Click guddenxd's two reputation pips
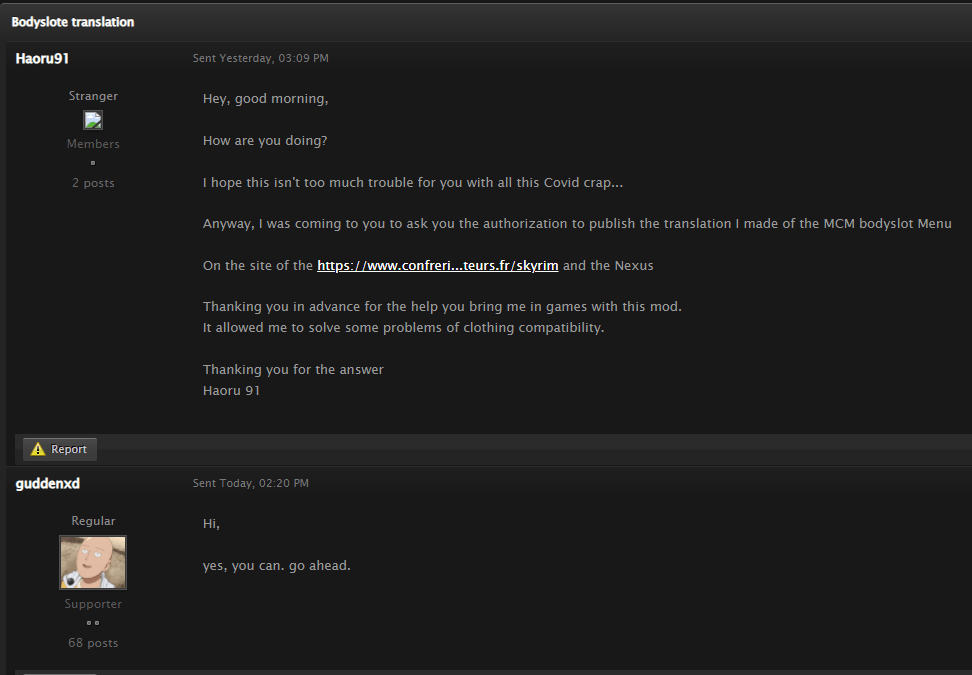Image resolution: width=972 pixels, height=675 pixels. tap(93, 623)
